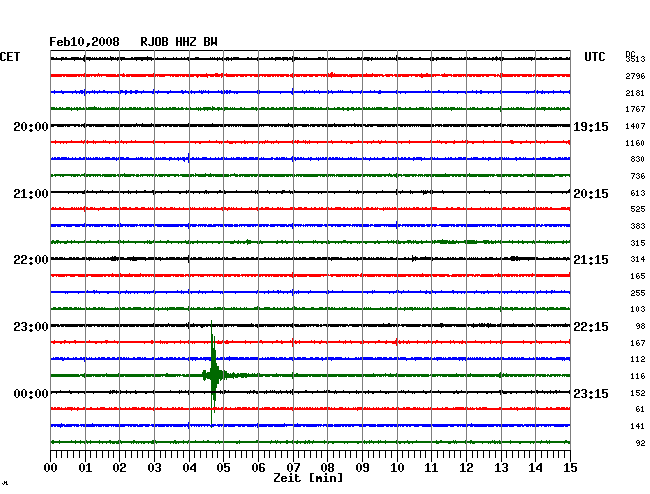Click the amplitude value 1407
The image size is (650, 494).
(635, 126)
